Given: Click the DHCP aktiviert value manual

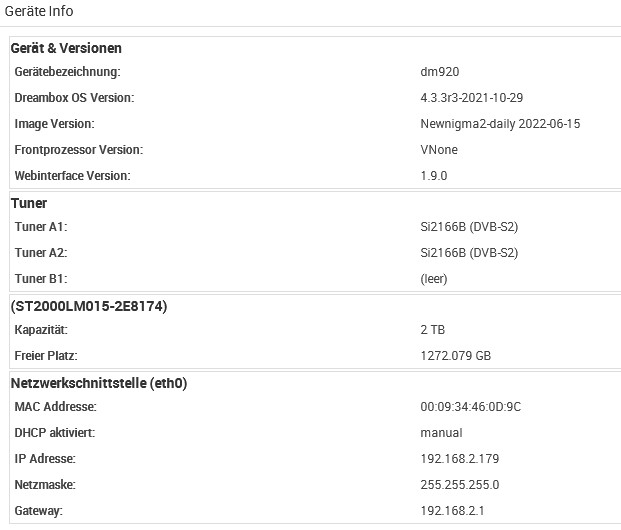Looking at the screenshot, I should tap(441, 433).
